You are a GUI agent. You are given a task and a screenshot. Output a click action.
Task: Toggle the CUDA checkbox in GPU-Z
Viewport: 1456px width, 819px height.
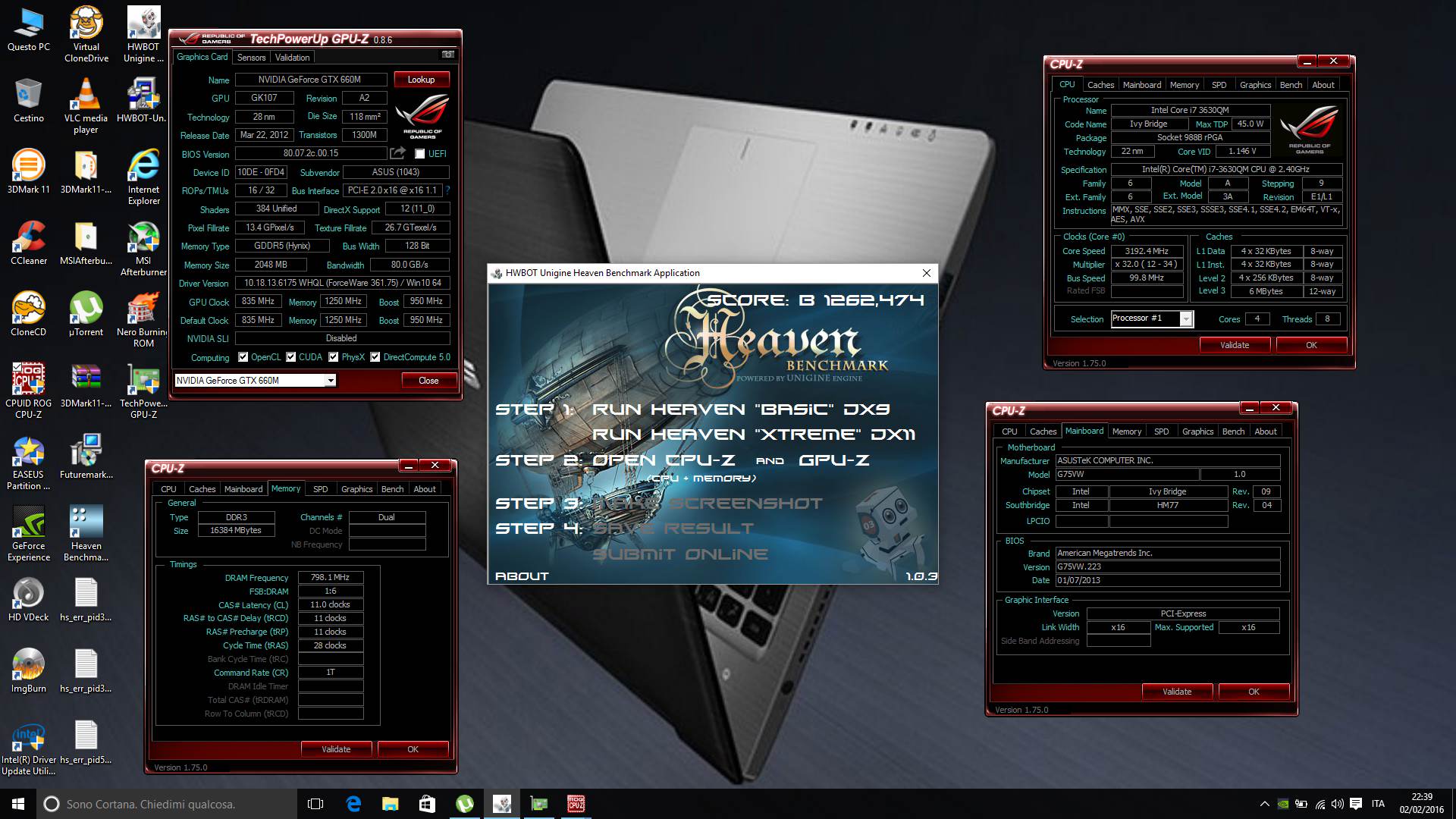point(291,357)
